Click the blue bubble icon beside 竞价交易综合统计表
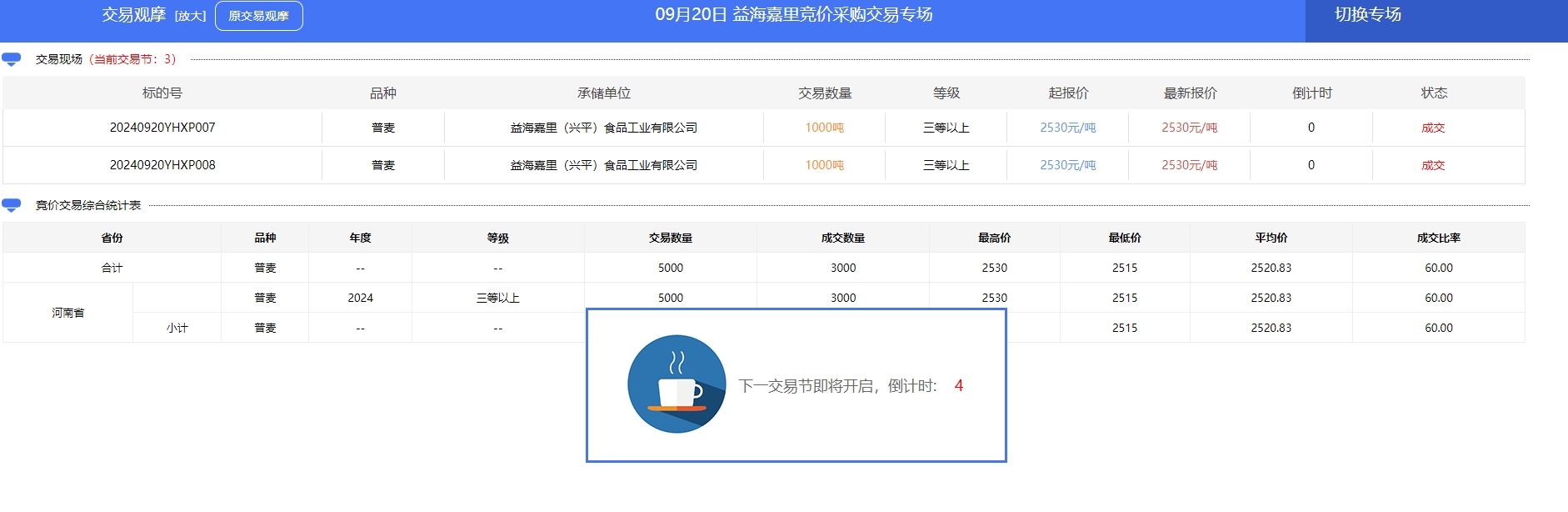Screen dimensions: 1568x512 click(x=12, y=205)
